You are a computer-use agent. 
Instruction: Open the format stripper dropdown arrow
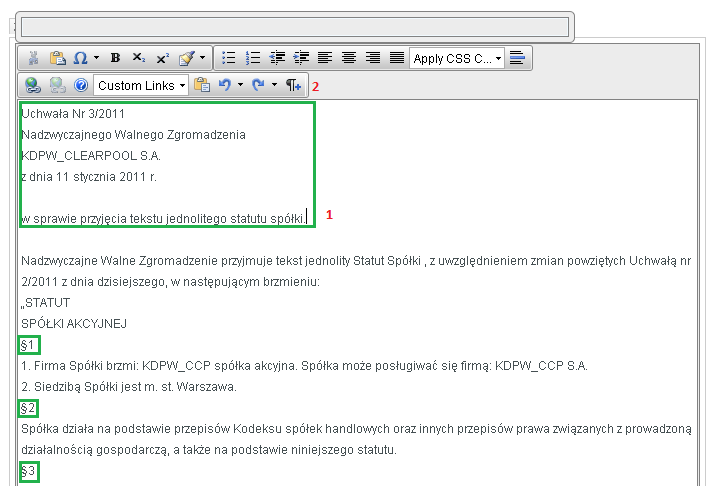202,58
